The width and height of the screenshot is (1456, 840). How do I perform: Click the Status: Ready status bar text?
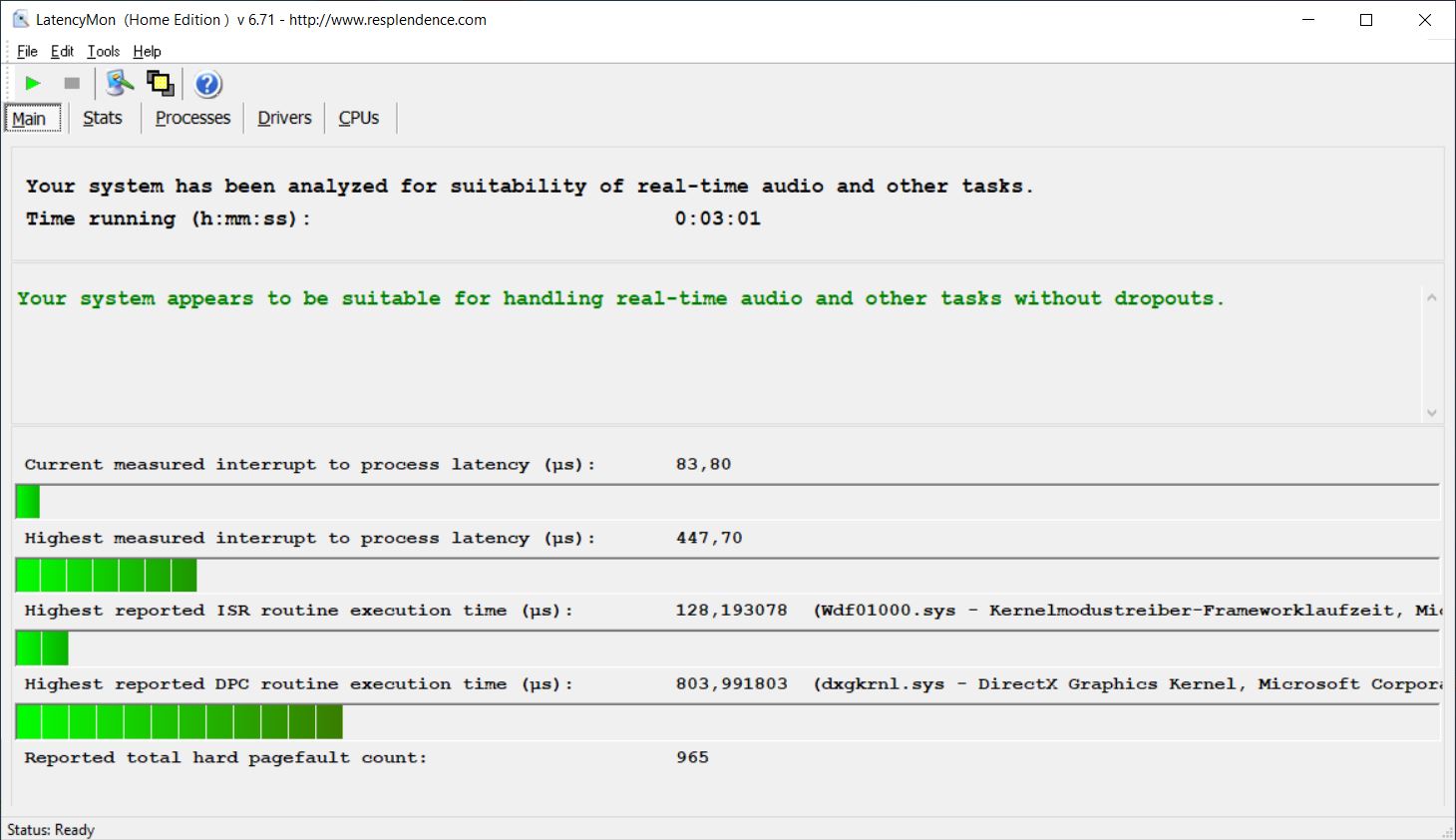[x=51, y=830]
